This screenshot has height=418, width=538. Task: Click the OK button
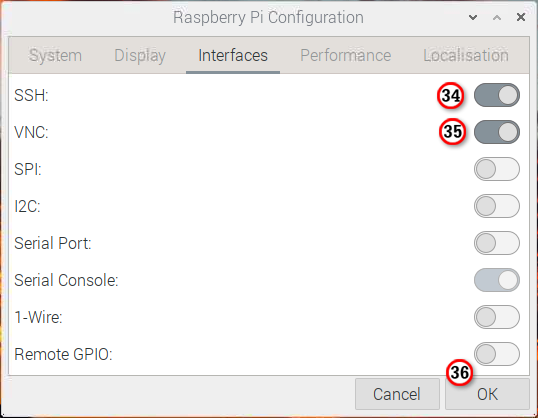(x=487, y=394)
